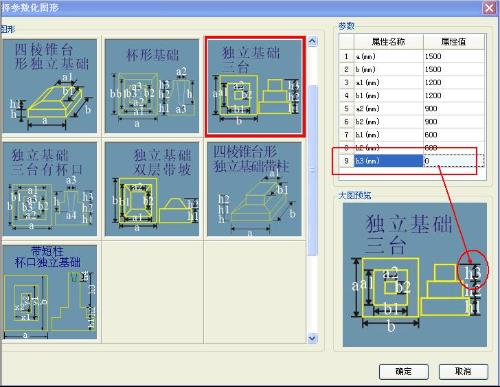Confirm with the 确定 button
Image resolution: width=500 pixels, height=387 pixels.
[404, 371]
